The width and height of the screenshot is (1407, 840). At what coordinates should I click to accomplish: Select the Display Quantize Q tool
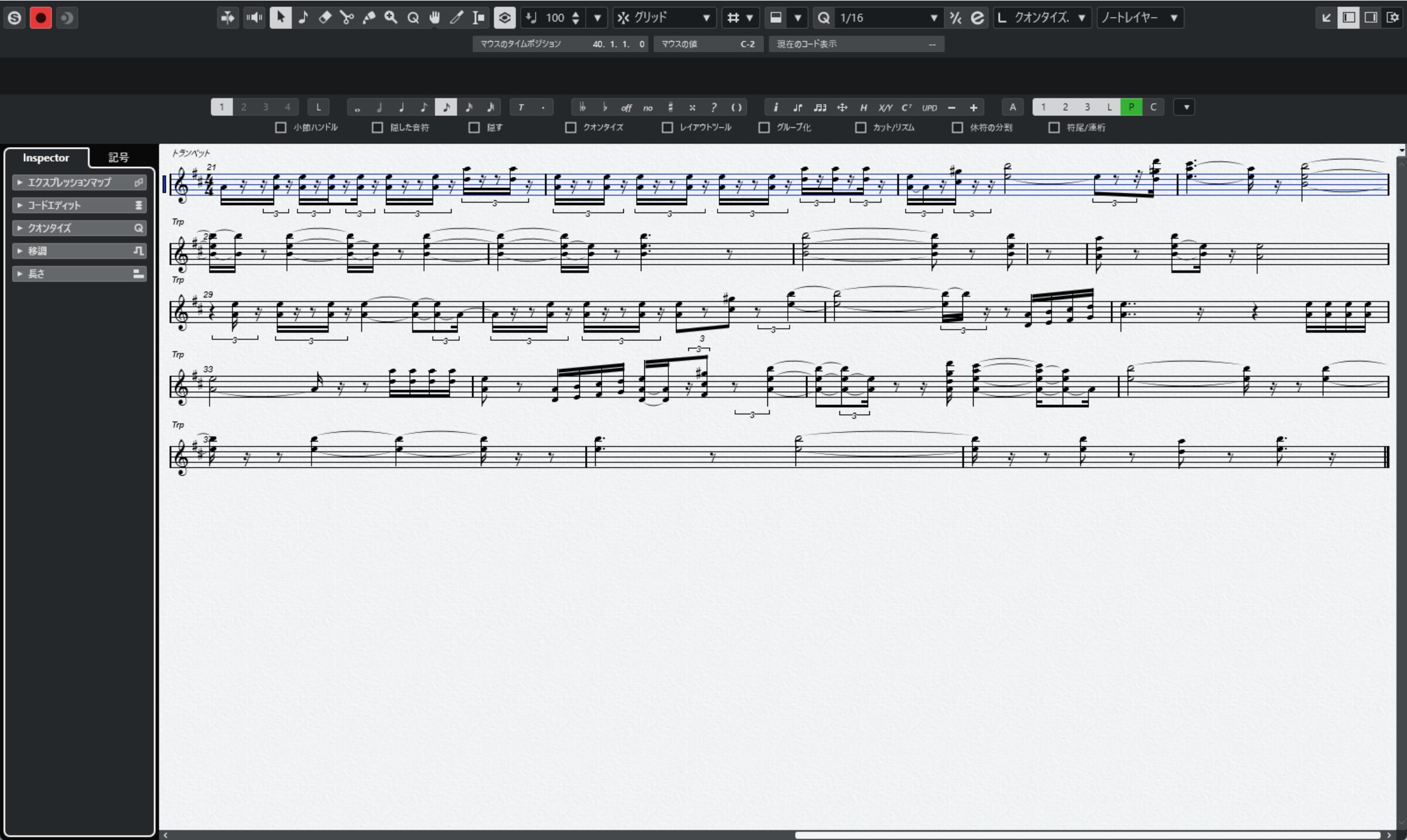[413, 18]
